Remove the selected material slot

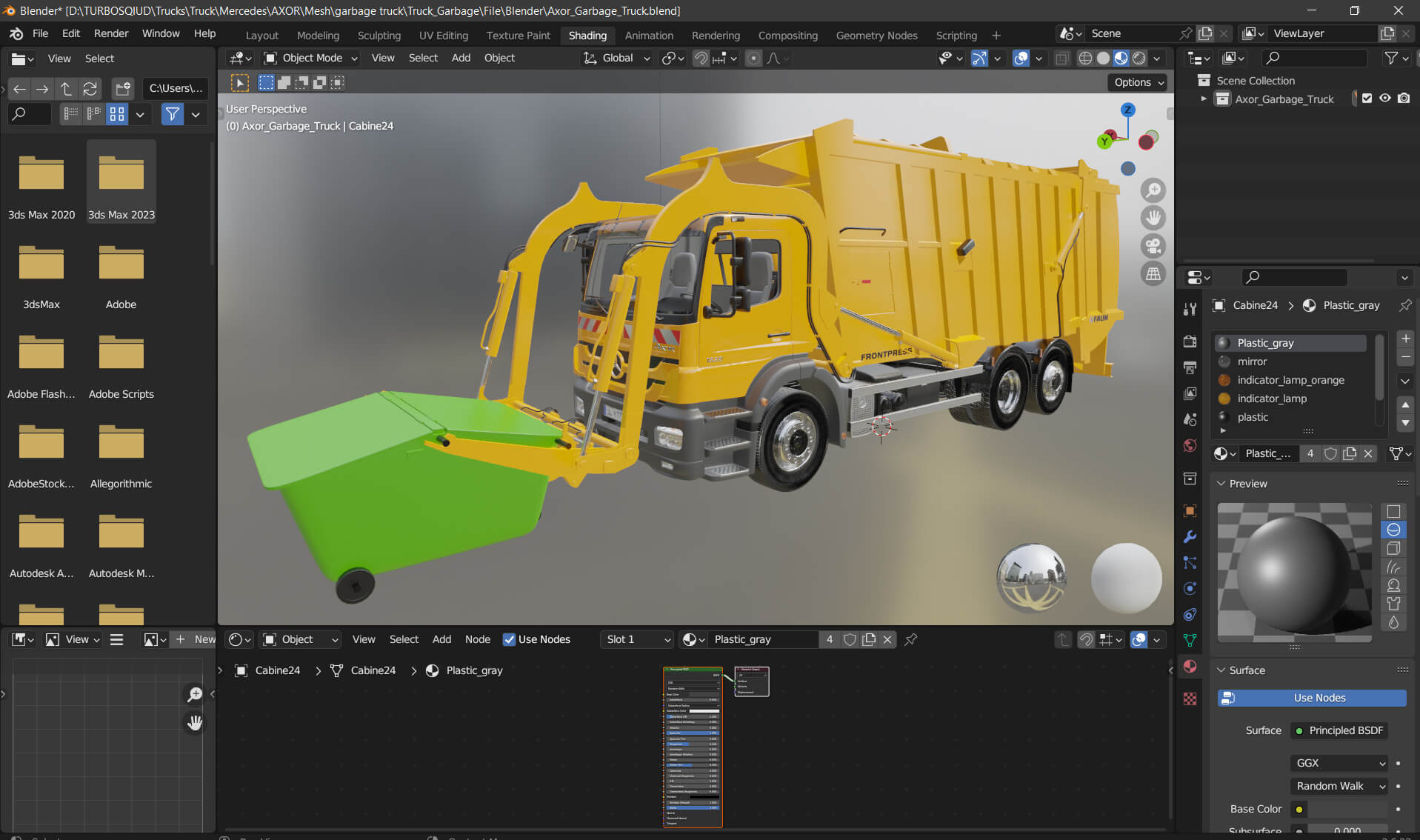pyautogui.click(x=1405, y=358)
